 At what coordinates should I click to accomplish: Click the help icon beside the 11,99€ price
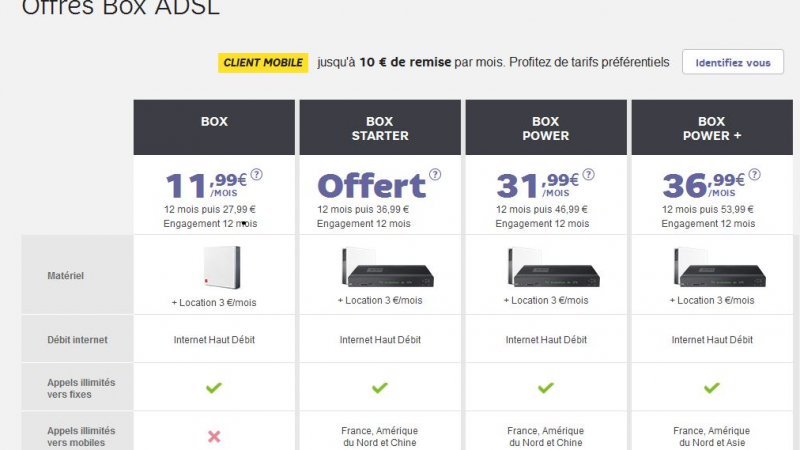point(256,174)
